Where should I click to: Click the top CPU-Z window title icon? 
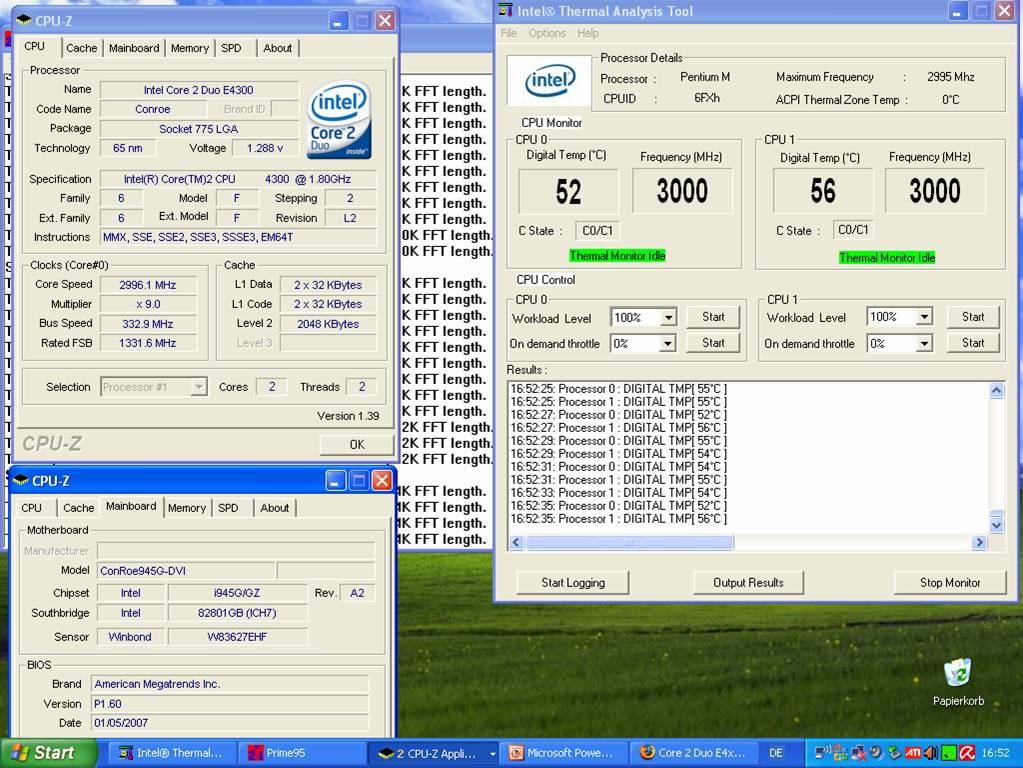click(23, 20)
